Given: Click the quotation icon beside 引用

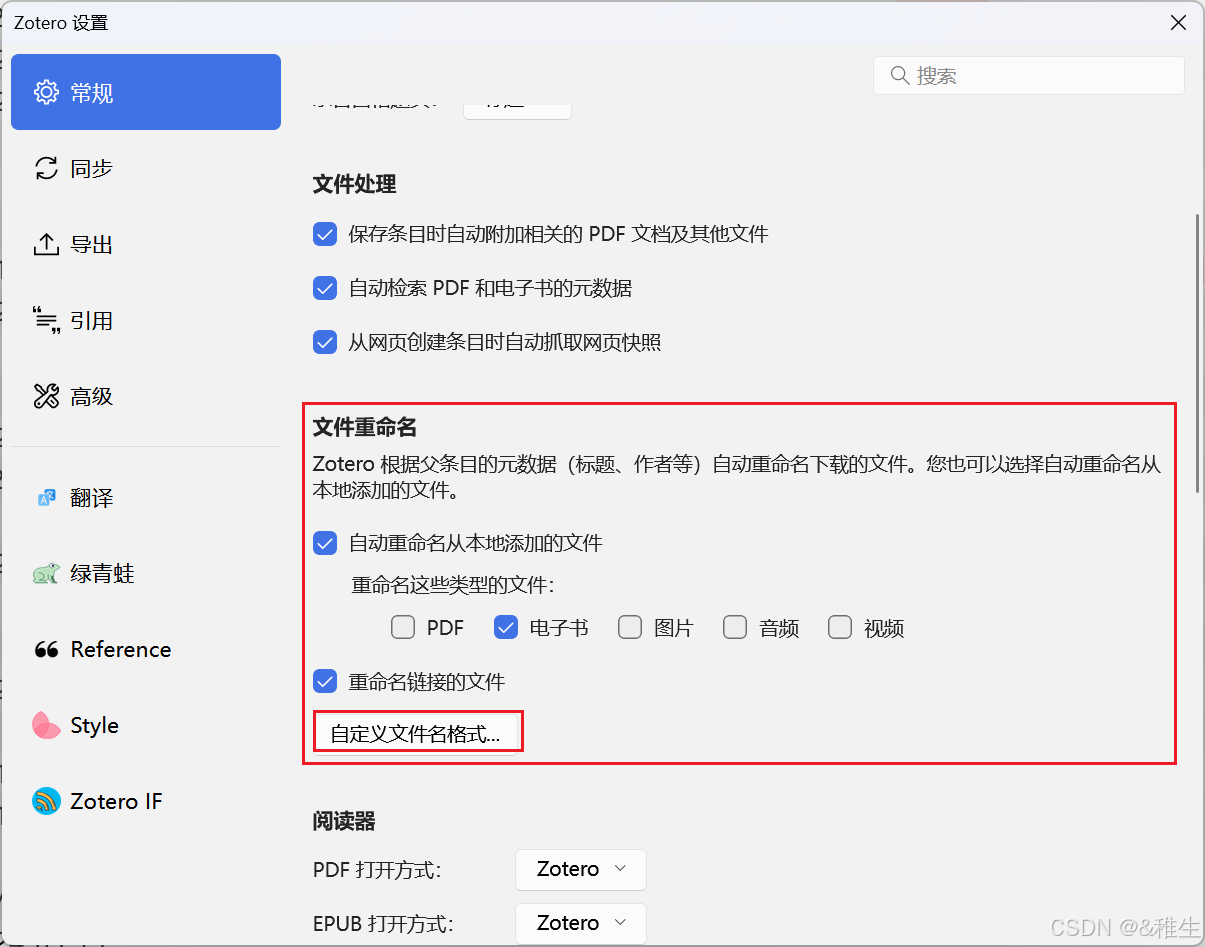Looking at the screenshot, I should pos(46,320).
